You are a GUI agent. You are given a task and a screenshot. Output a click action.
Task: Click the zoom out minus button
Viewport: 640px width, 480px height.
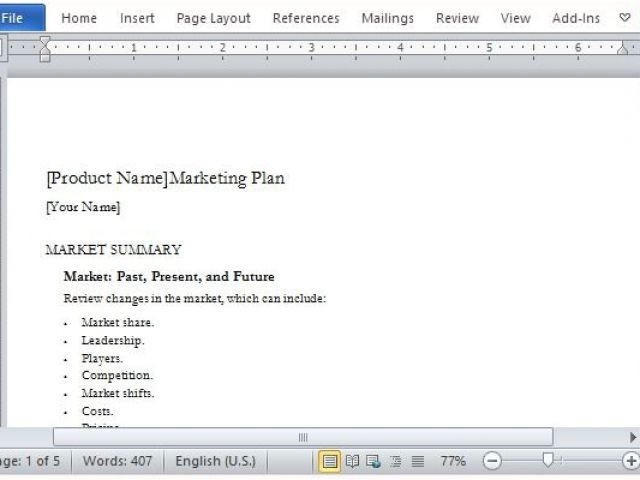coord(492,461)
